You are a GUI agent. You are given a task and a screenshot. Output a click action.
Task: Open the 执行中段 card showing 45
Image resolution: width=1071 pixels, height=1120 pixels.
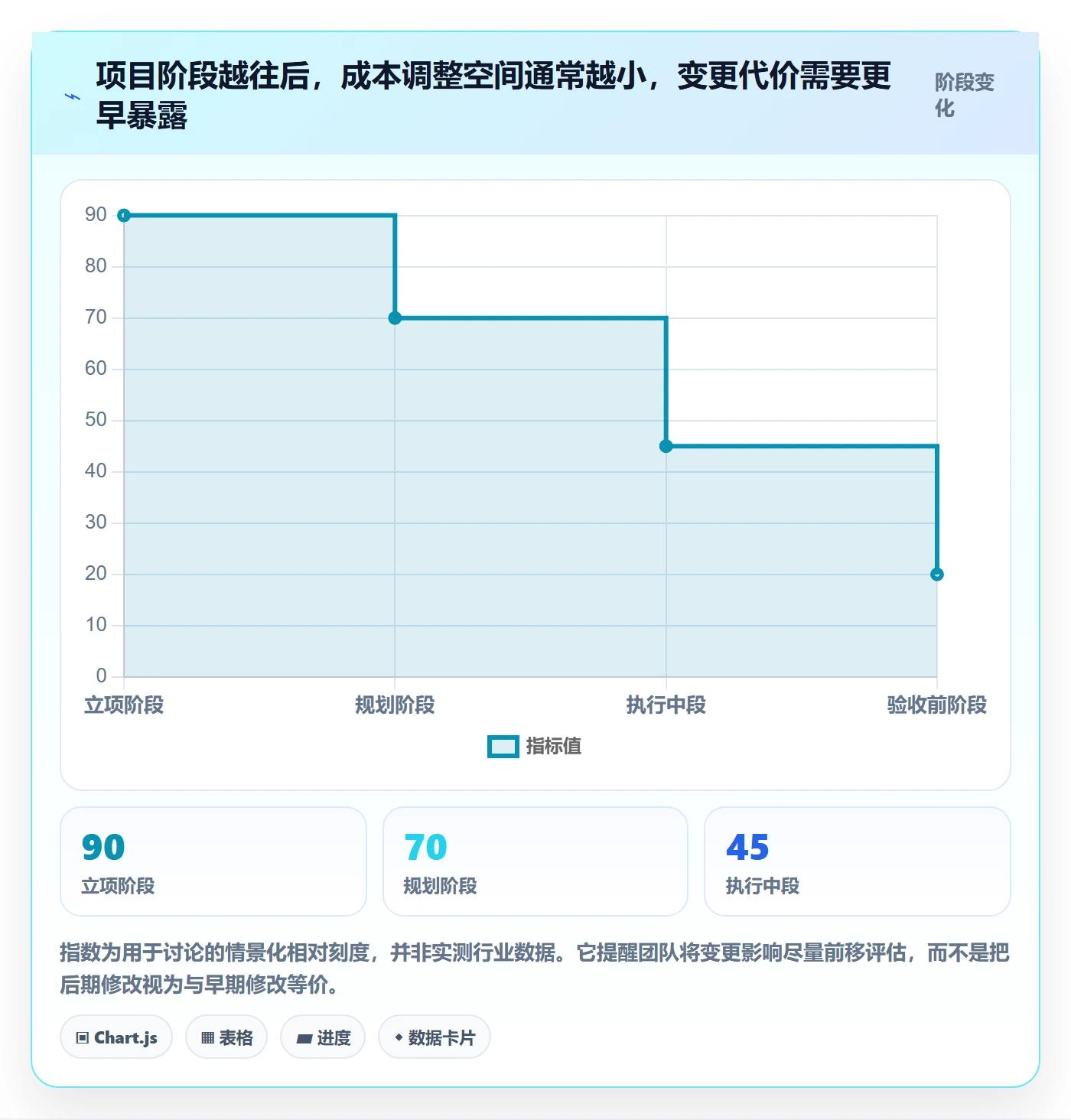[x=858, y=861]
